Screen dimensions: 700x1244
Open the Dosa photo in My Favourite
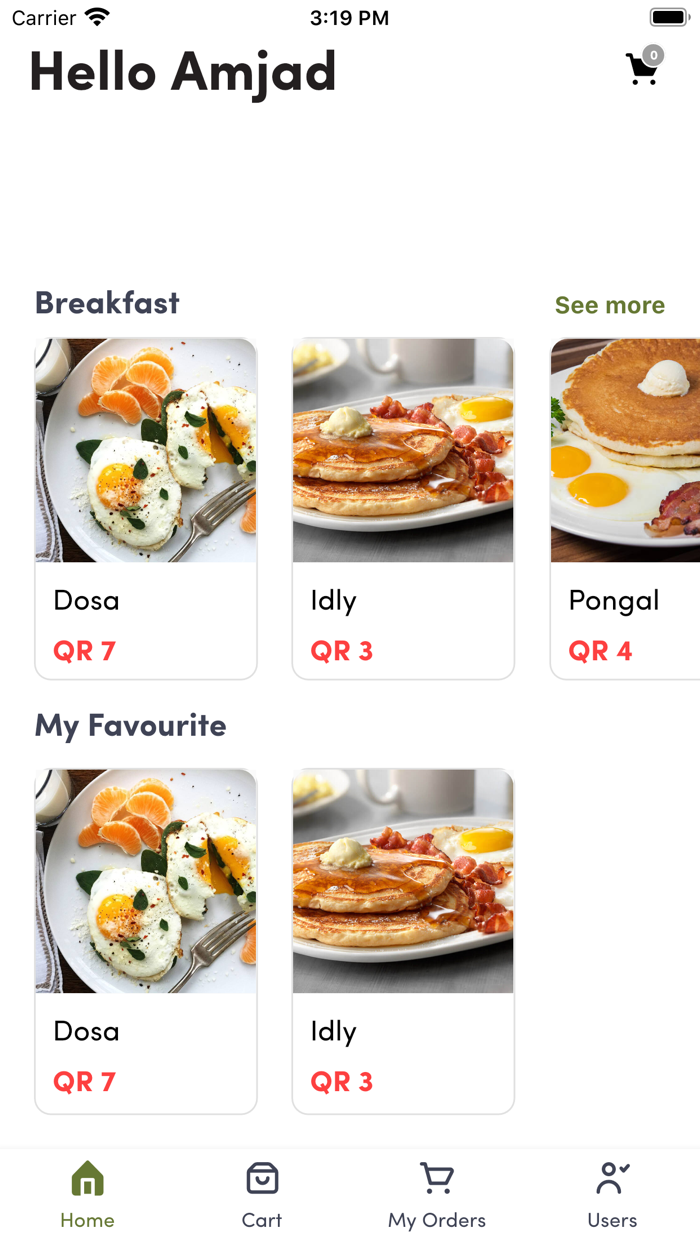(x=146, y=881)
